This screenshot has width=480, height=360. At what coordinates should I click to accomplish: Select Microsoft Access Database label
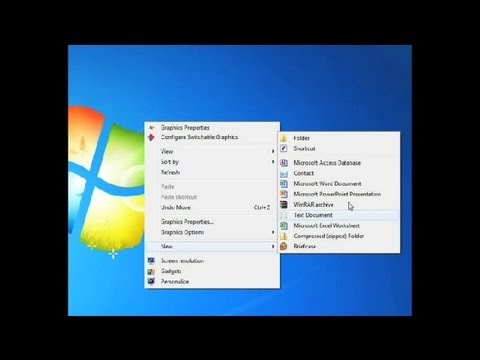click(327, 163)
